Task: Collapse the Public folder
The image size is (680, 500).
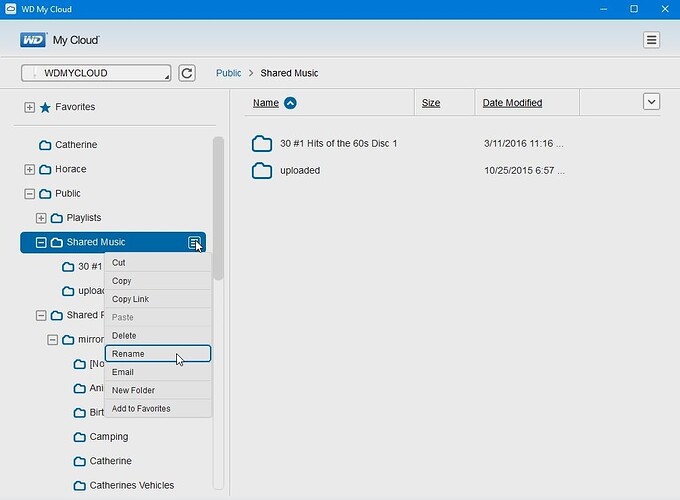Action: point(29,193)
